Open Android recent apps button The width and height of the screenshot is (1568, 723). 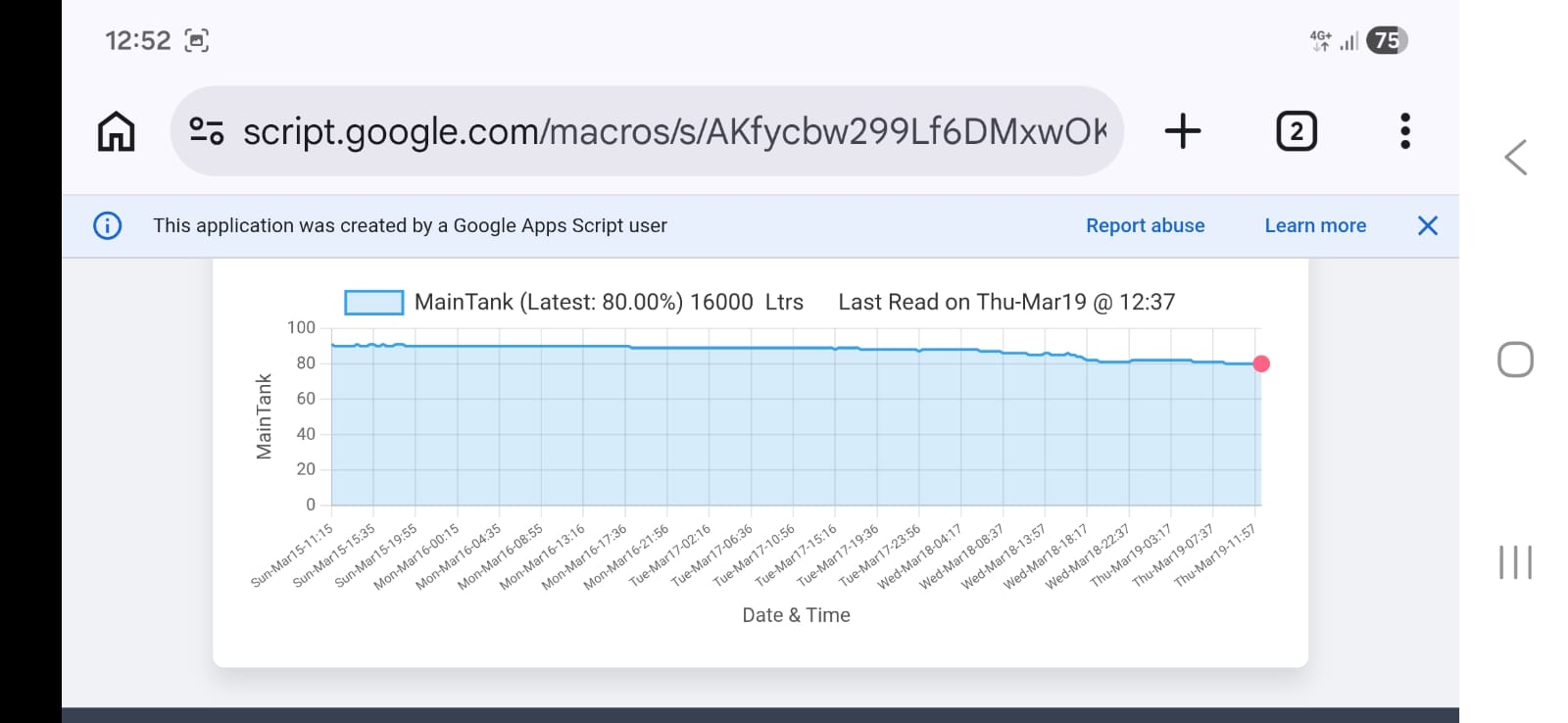coord(1515,562)
